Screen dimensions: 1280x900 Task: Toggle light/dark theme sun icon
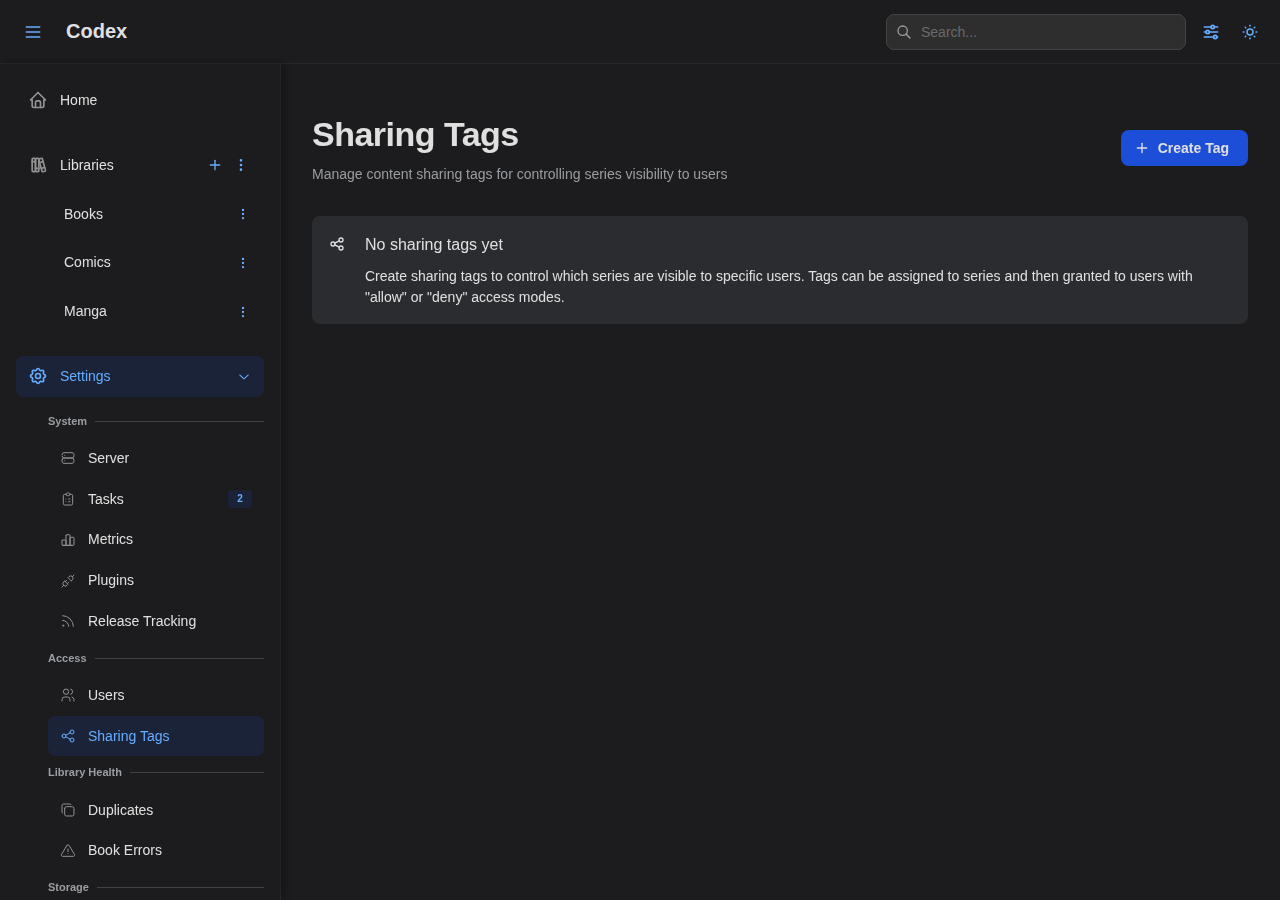point(1250,32)
